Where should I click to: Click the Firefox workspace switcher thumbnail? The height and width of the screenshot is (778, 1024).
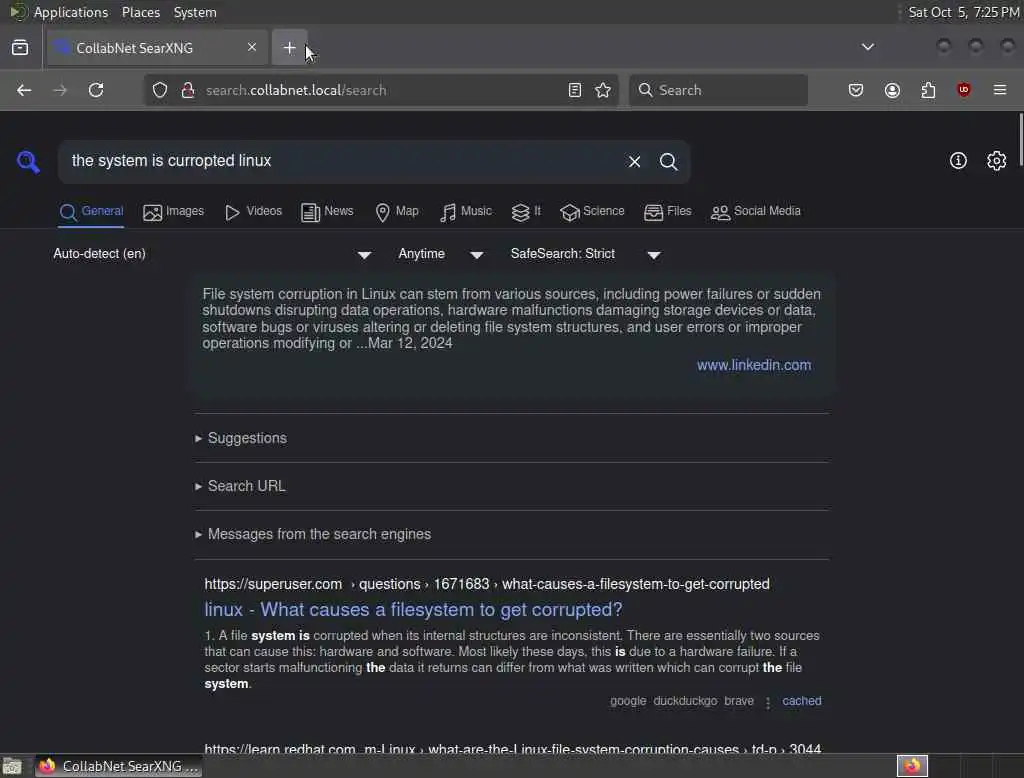tap(912, 766)
